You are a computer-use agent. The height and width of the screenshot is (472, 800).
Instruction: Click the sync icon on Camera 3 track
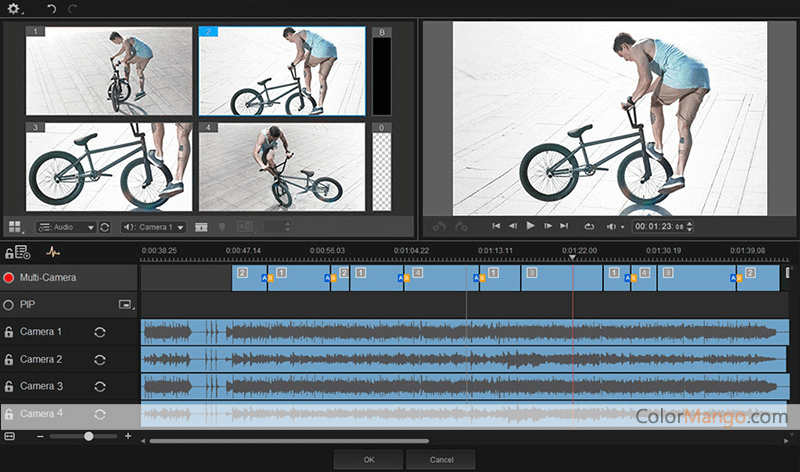[x=100, y=386]
